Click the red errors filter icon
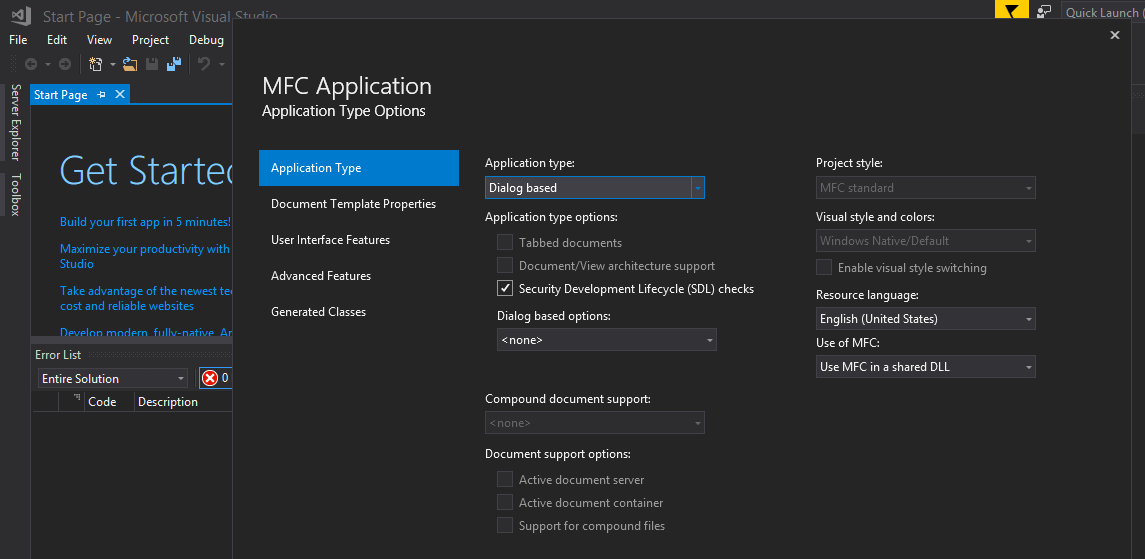The width and height of the screenshot is (1145, 559). (210, 378)
